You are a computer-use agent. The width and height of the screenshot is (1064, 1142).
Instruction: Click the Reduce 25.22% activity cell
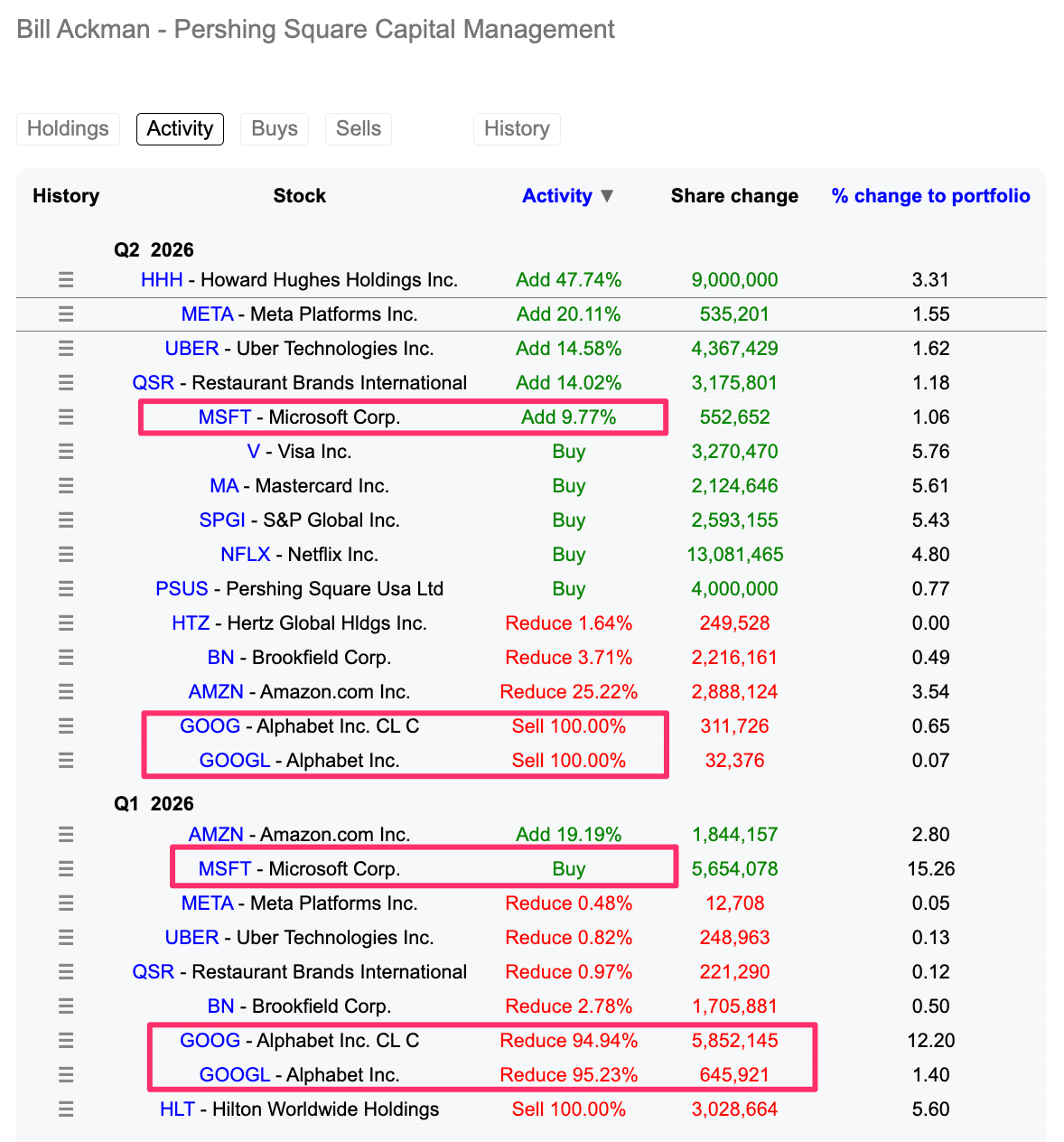569,692
